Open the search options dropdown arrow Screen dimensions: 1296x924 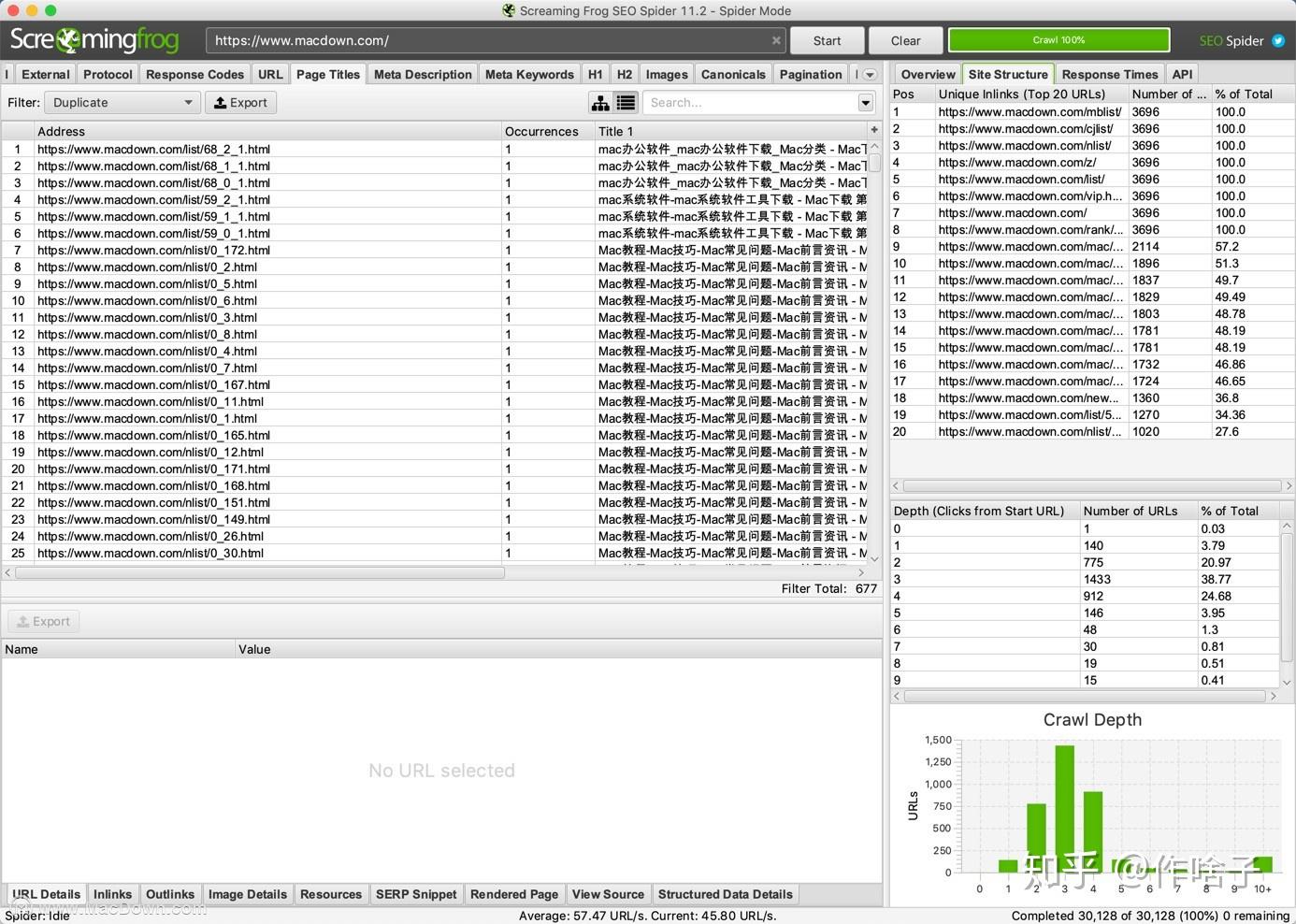(866, 103)
